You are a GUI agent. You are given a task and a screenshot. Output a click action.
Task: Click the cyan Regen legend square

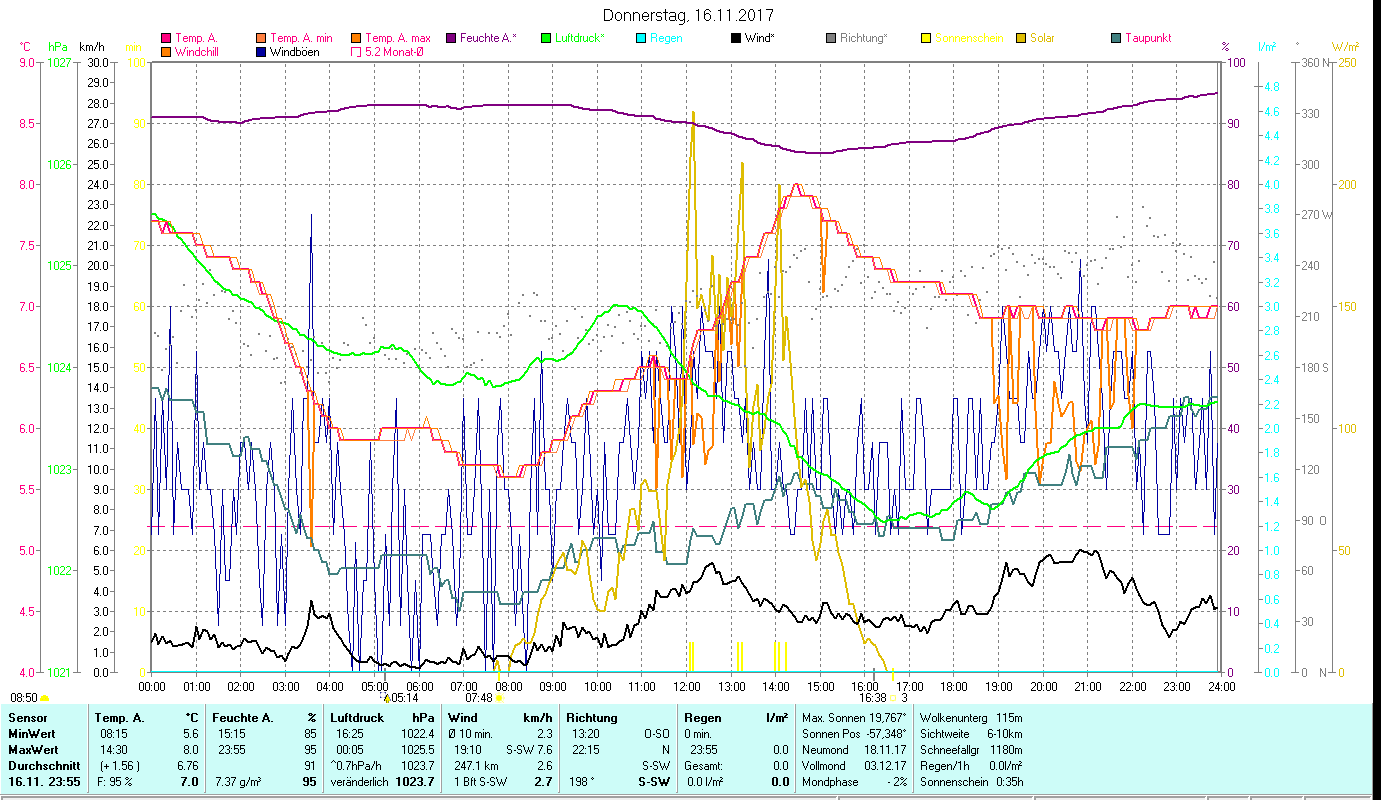pyautogui.click(x=641, y=39)
